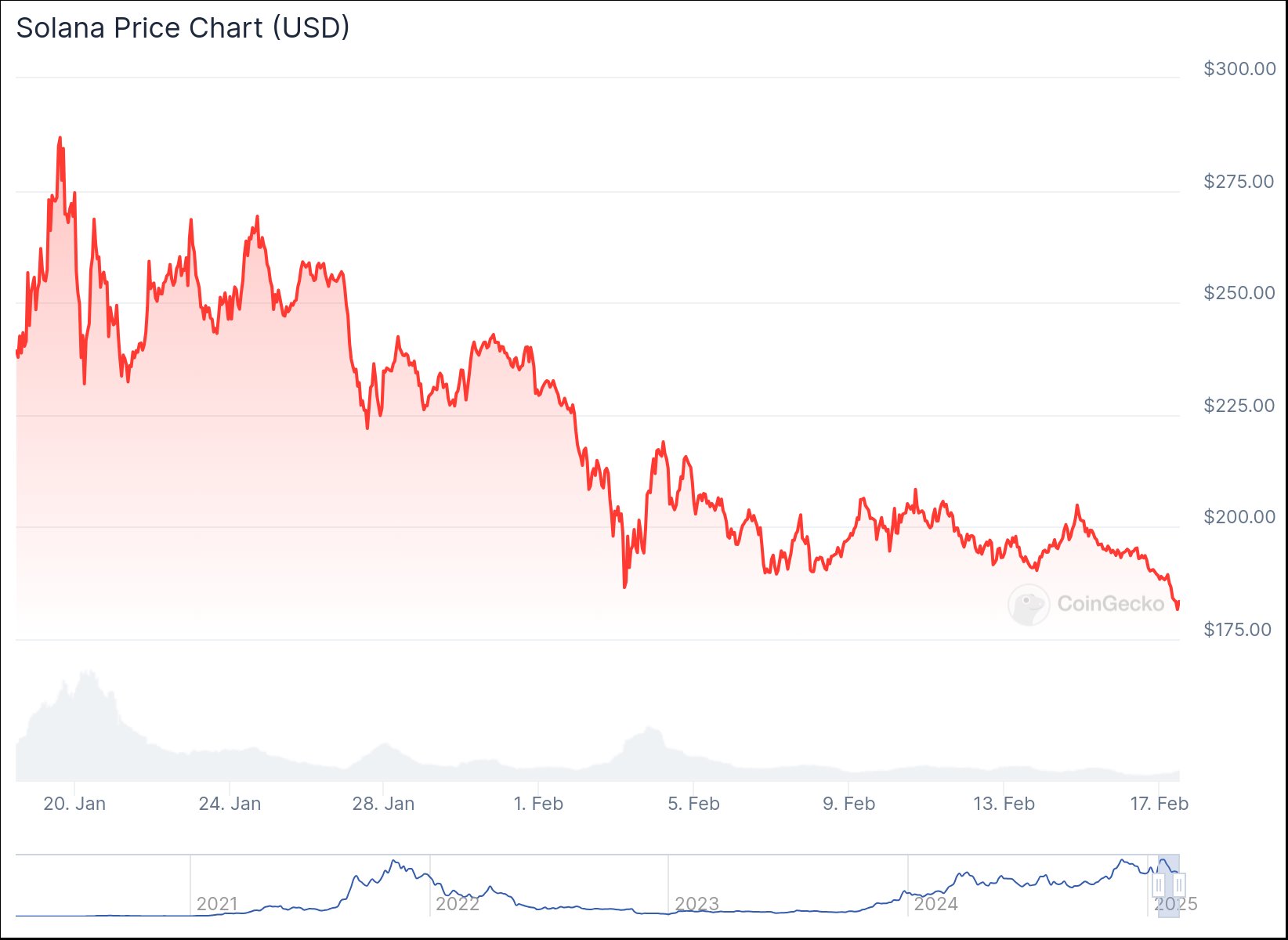Image resolution: width=1288 pixels, height=940 pixels.
Task: Click the 2021 price peak in navigator
Action: pyautogui.click(x=393, y=861)
